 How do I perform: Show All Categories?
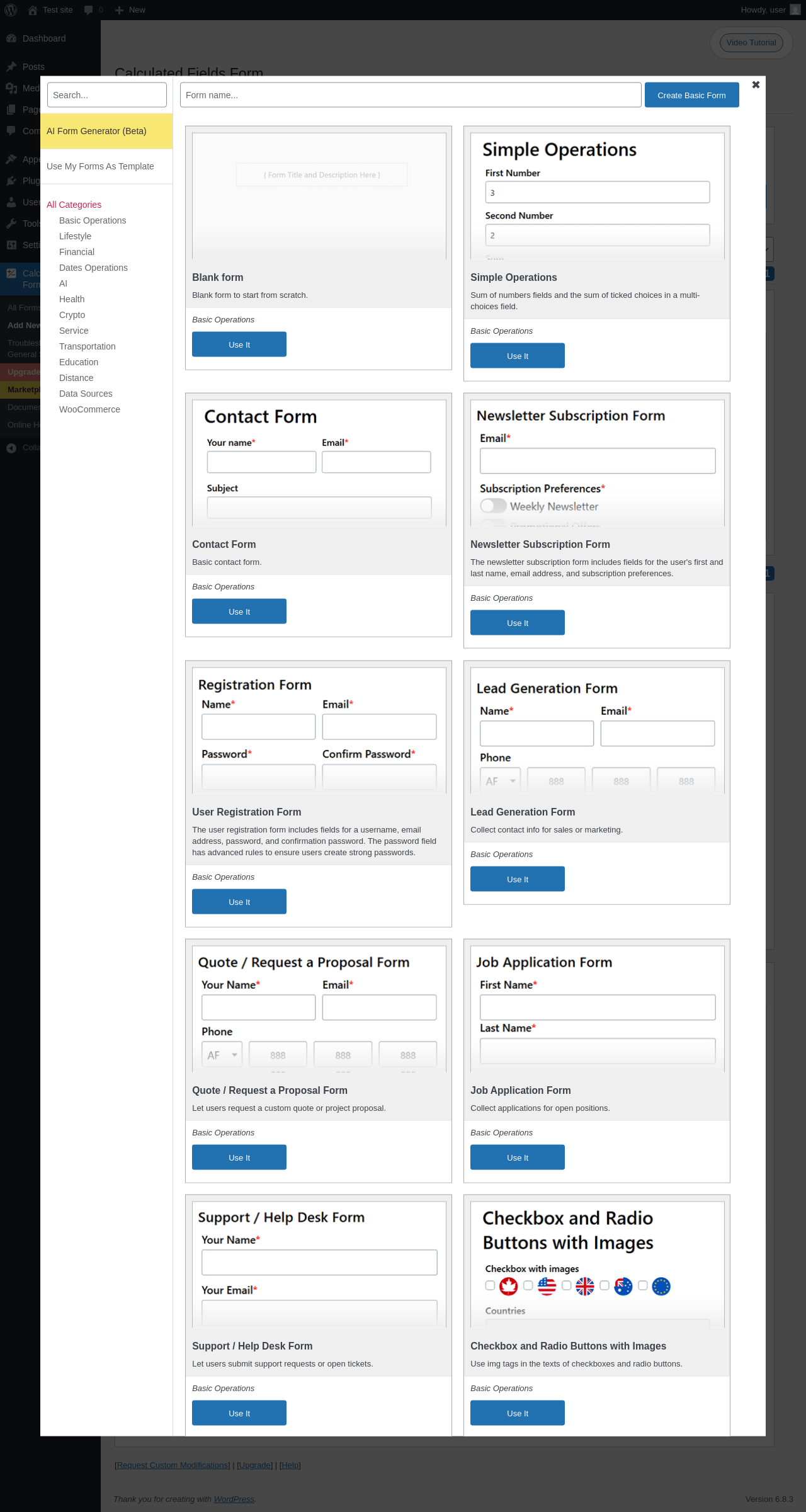74,205
